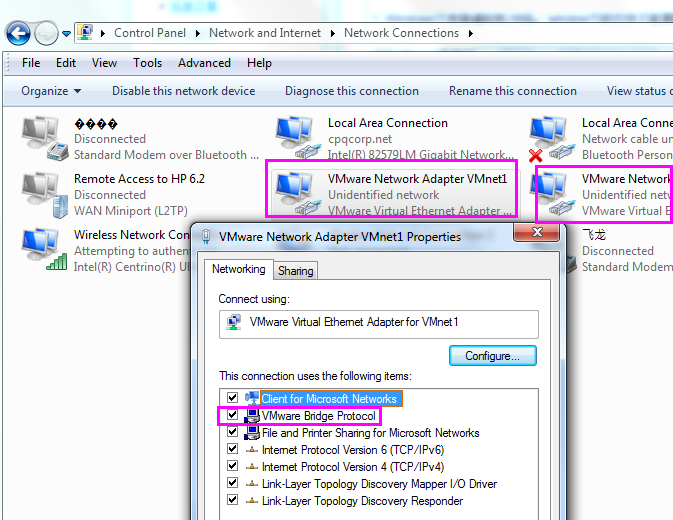The image size is (673, 520).
Task: Click Rename this connection
Action: click(512, 91)
